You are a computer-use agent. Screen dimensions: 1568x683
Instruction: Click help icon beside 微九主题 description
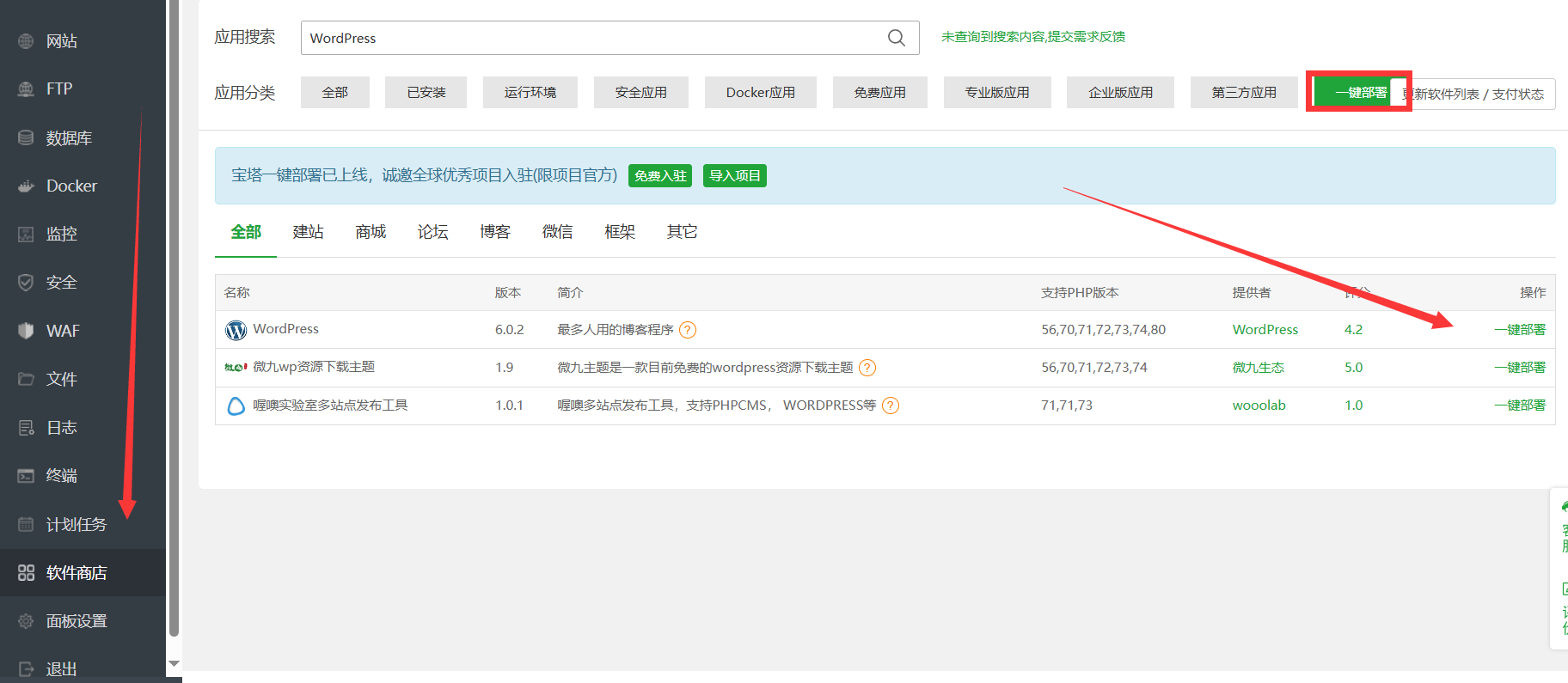pyautogui.click(x=867, y=368)
